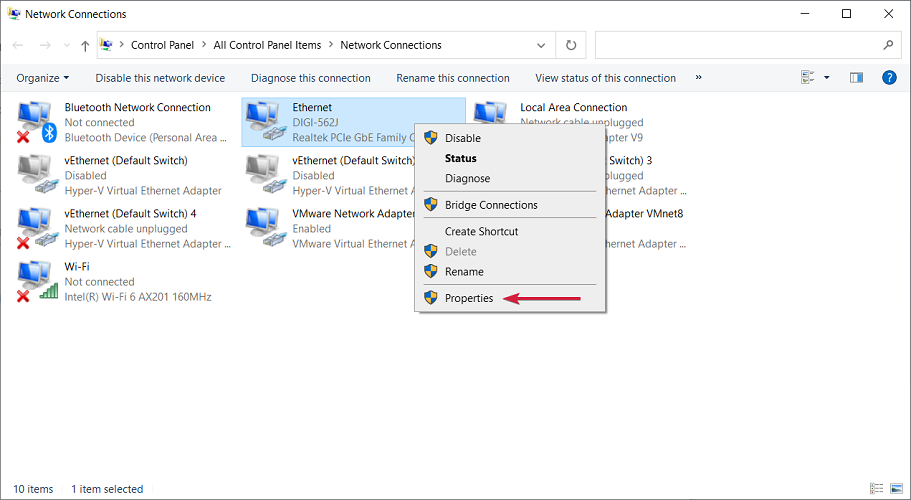Select Bridge Connections in context menu

coord(491,205)
